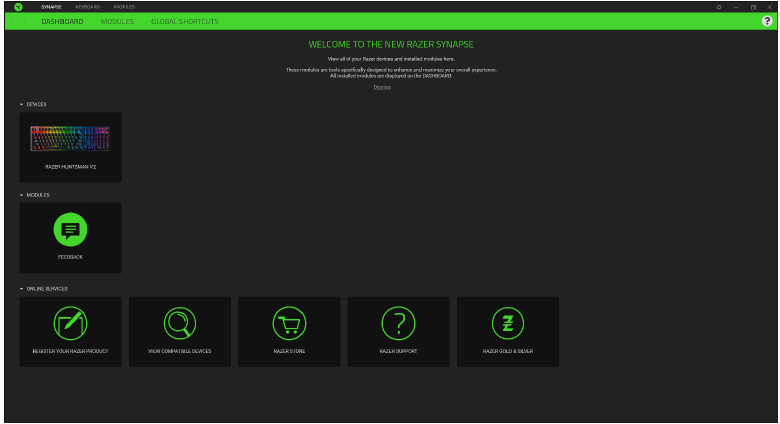The height and width of the screenshot is (424, 780).
Task: Select the Razer Huntsman V2 keyboard thumbnail
Action: 70,138
